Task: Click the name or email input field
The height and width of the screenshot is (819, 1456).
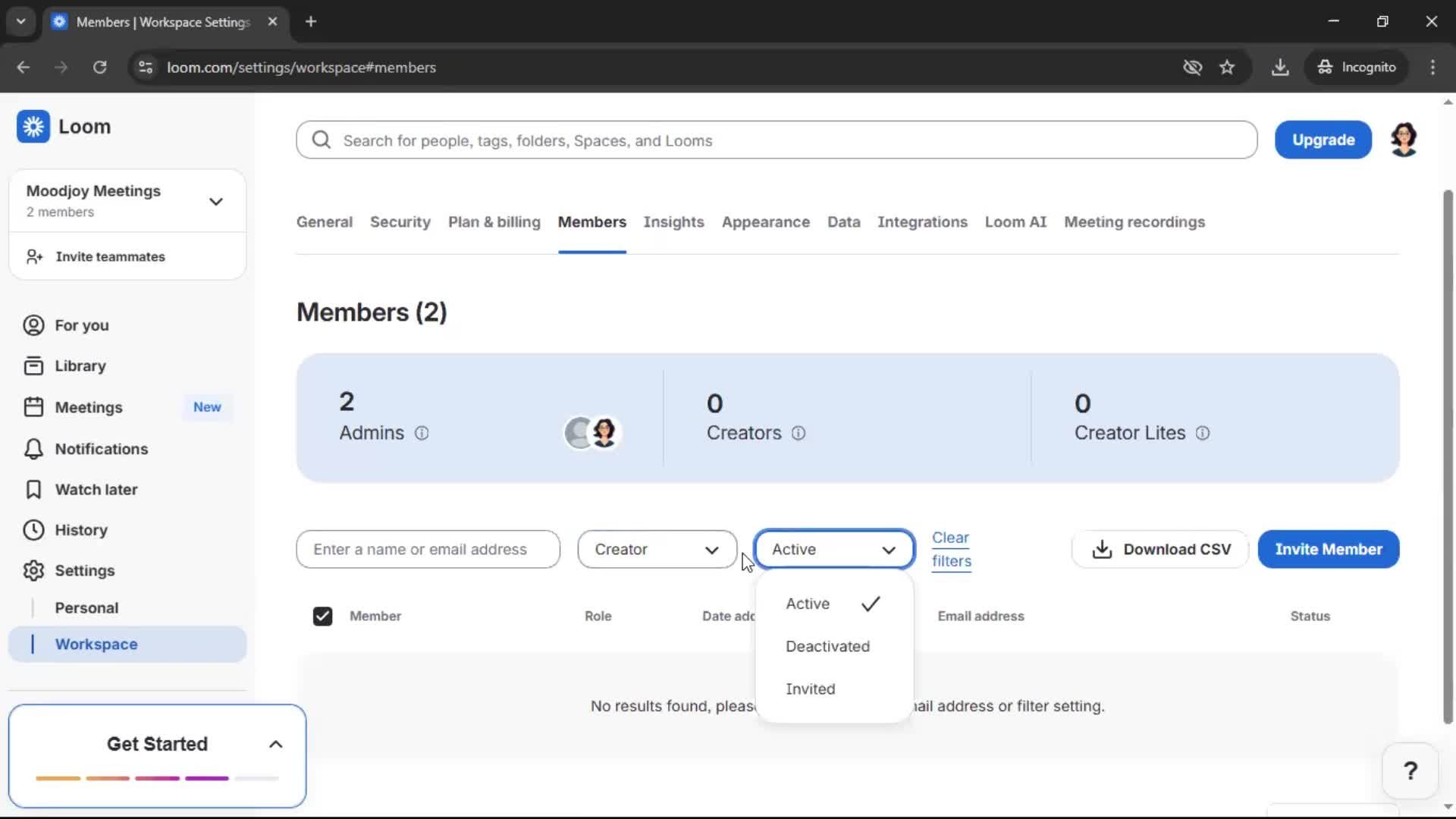Action: tap(428, 550)
